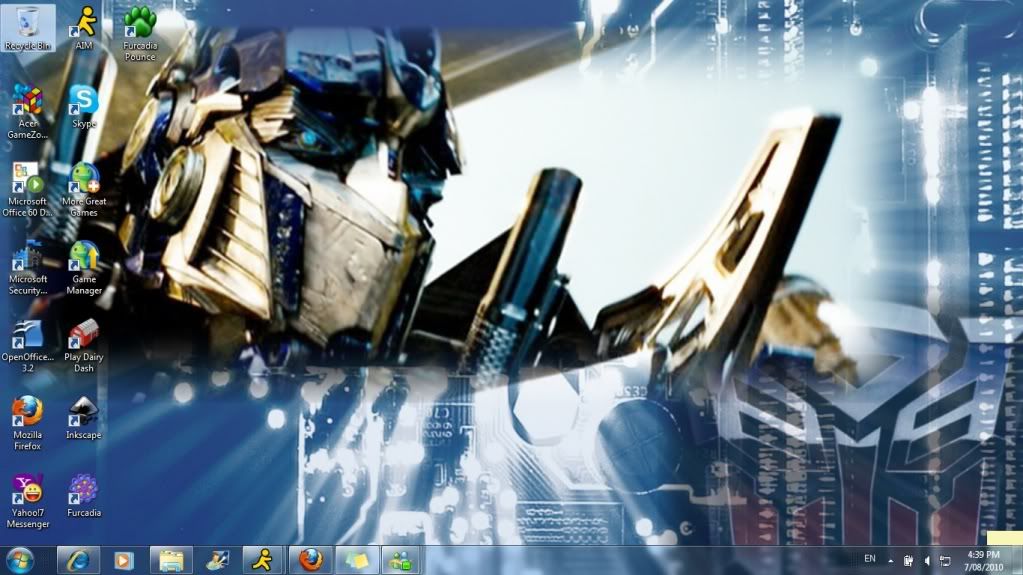The image size is (1023, 575).
Task: Select the Skype desktop shortcut
Action: tap(84, 102)
